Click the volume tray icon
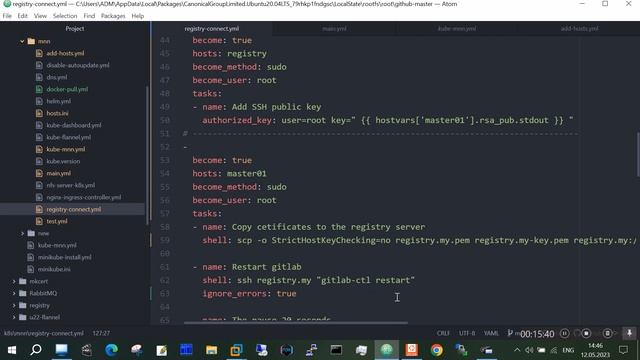 click(529, 350)
